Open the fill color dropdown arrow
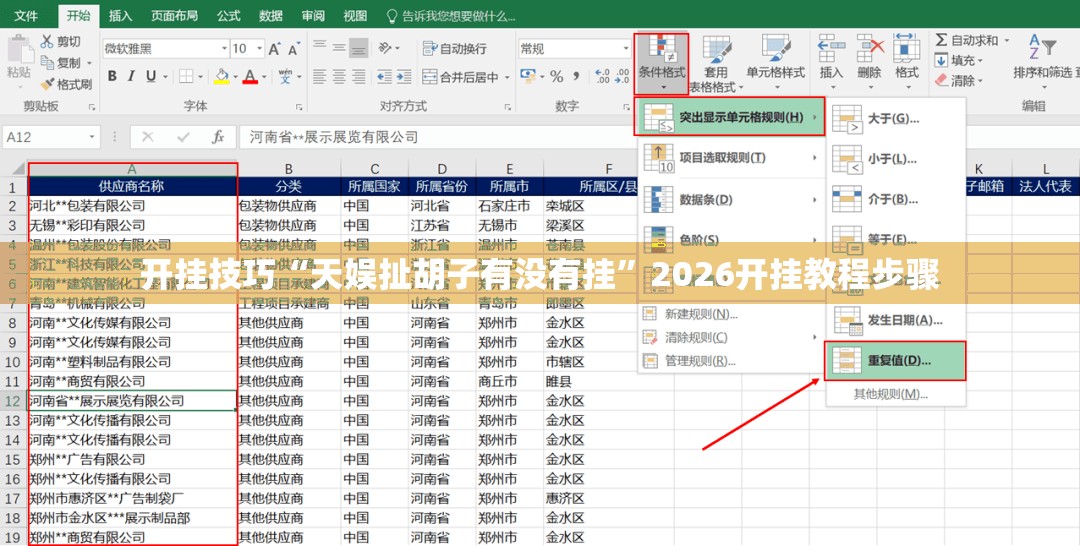This screenshot has height=546, width=1080. point(235,76)
